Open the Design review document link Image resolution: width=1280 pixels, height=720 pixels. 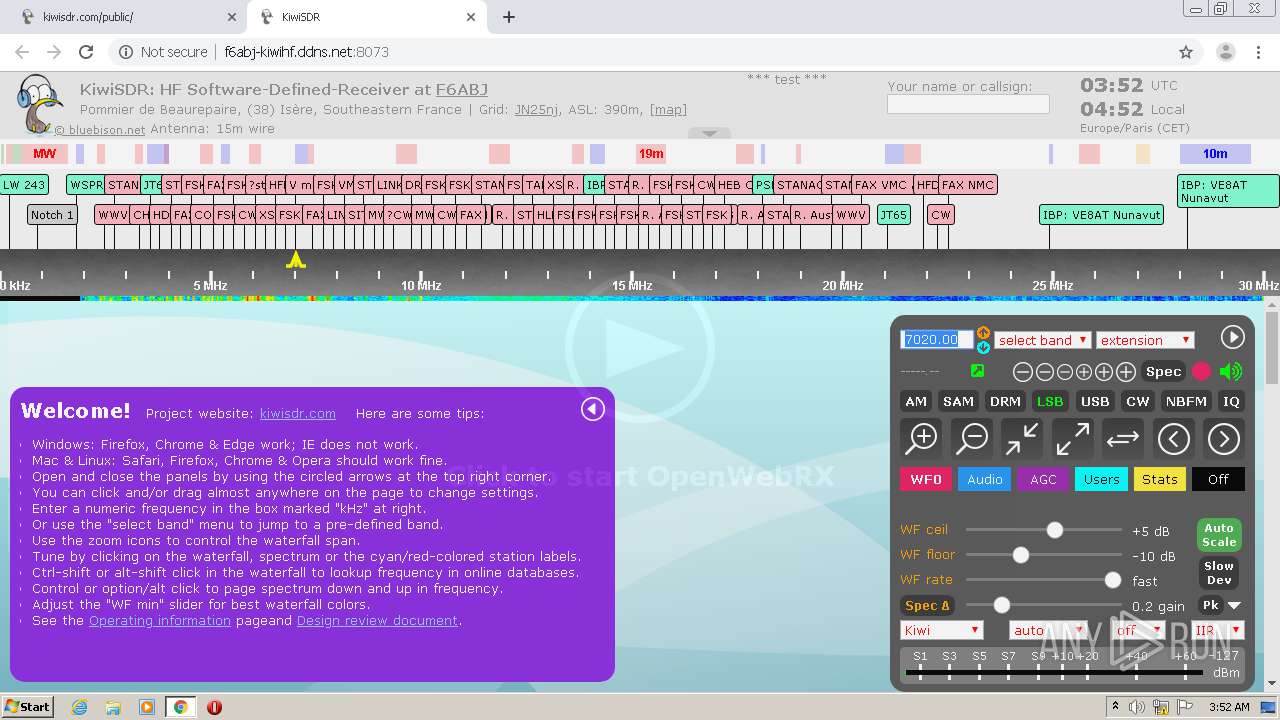coord(377,620)
